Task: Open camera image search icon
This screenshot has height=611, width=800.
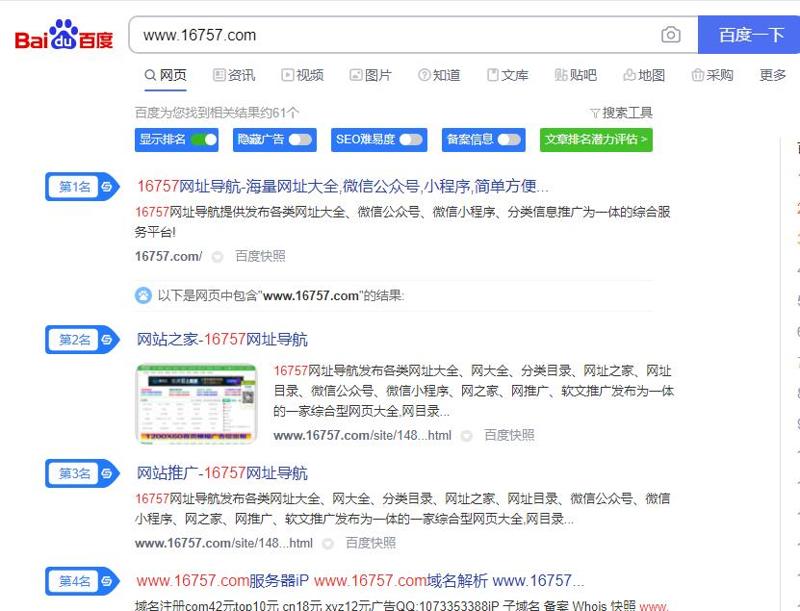Action: click(x=670, y=35)
